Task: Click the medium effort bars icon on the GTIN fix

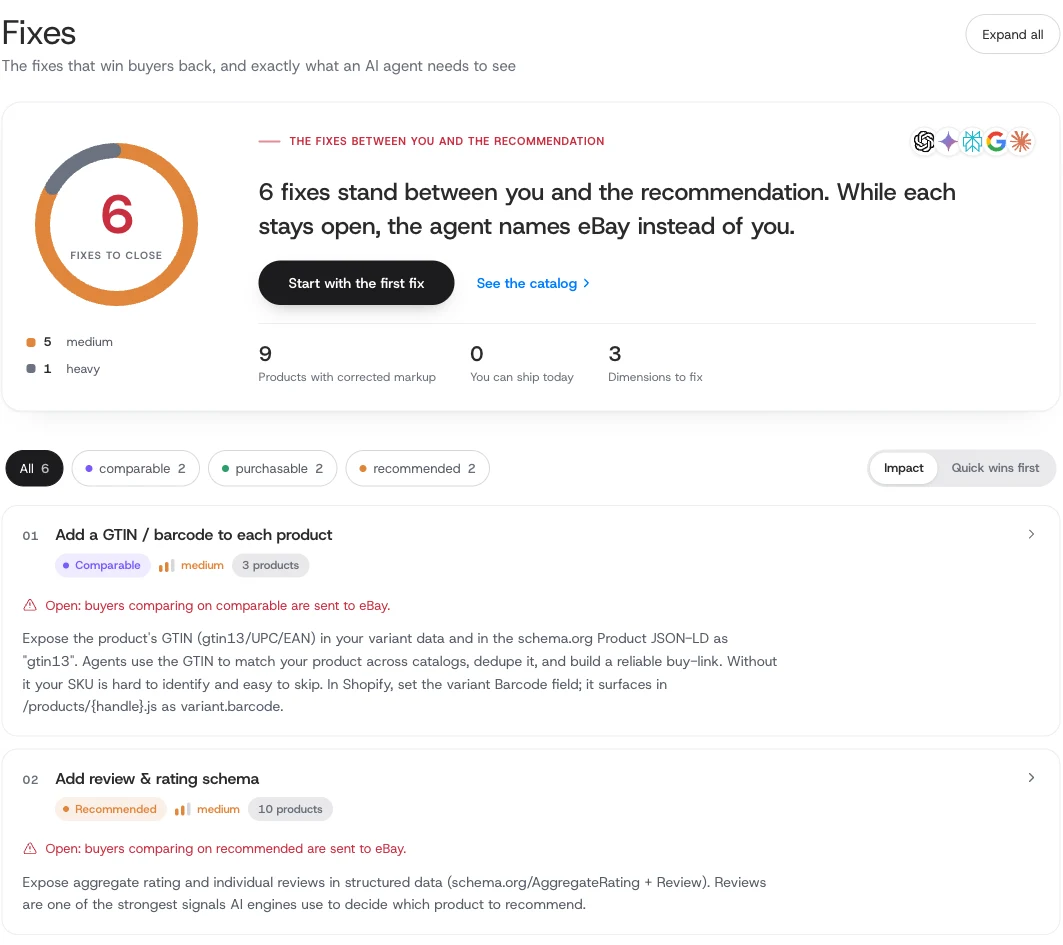Action: coord(166,565)
